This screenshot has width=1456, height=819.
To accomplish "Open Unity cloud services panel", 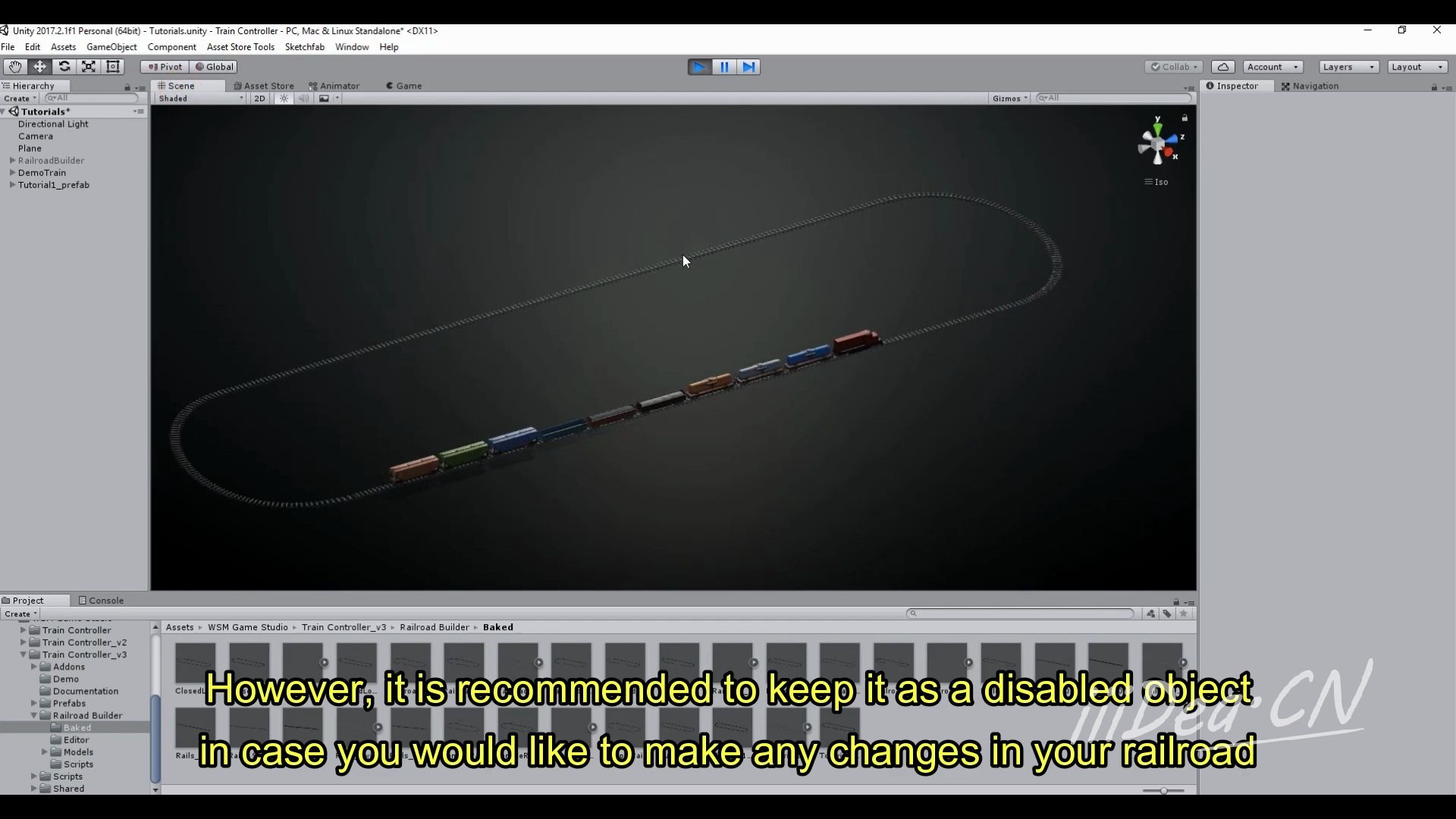I will point(1223,67).
